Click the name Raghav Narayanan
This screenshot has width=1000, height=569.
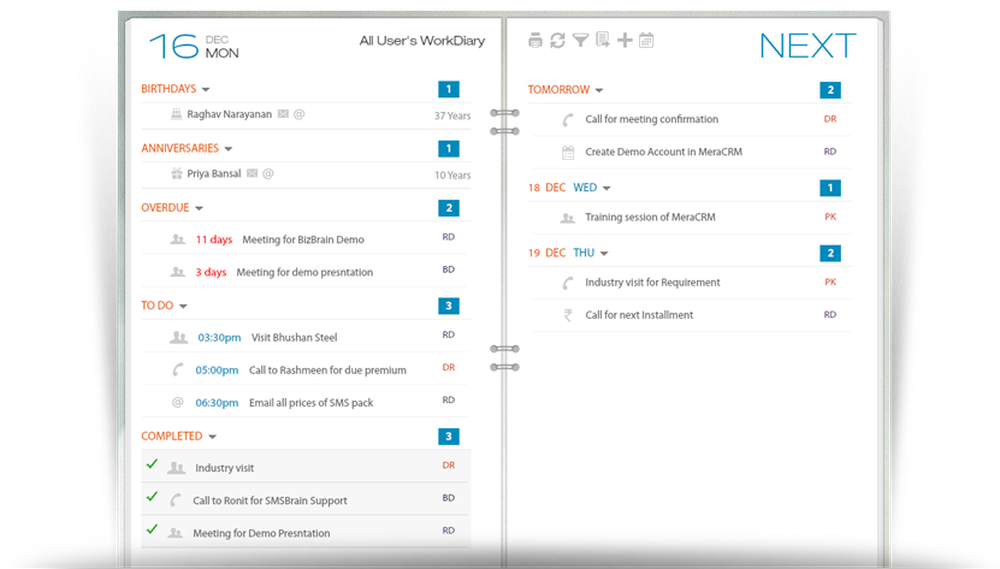(229, 114)
